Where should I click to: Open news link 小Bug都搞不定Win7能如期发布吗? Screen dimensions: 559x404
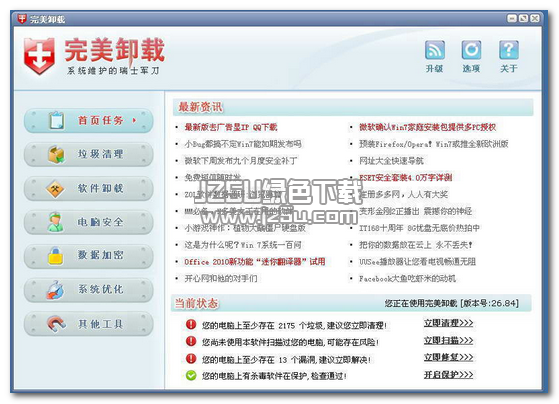tap(243, 144)
